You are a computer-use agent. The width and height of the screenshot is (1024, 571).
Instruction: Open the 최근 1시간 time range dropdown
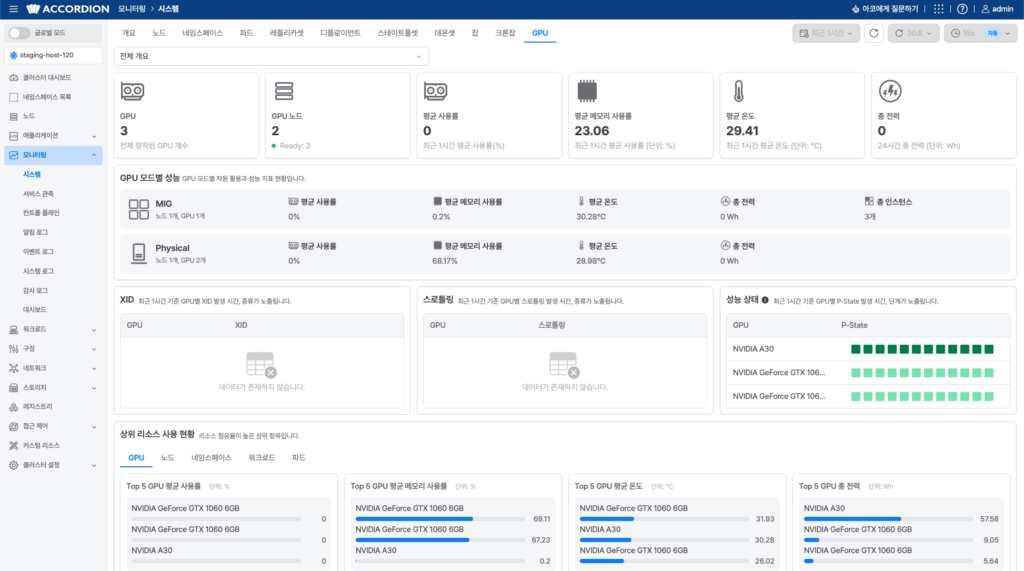click(x=825, y=33)
